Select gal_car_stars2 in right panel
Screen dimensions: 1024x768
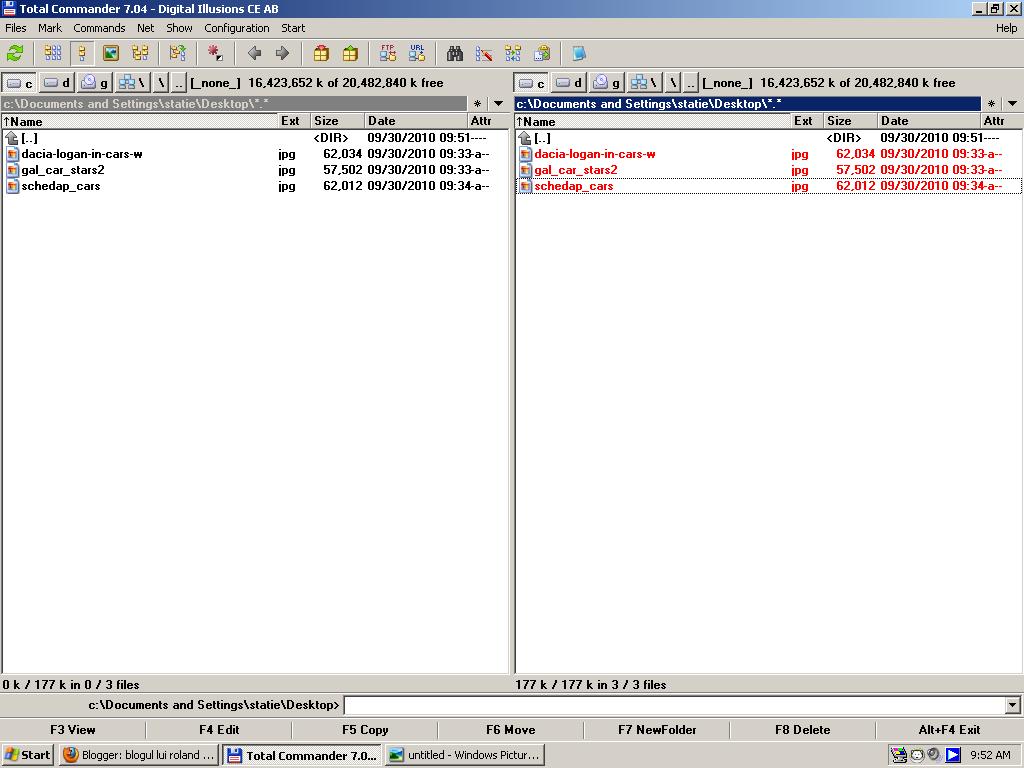coord(768,170)
